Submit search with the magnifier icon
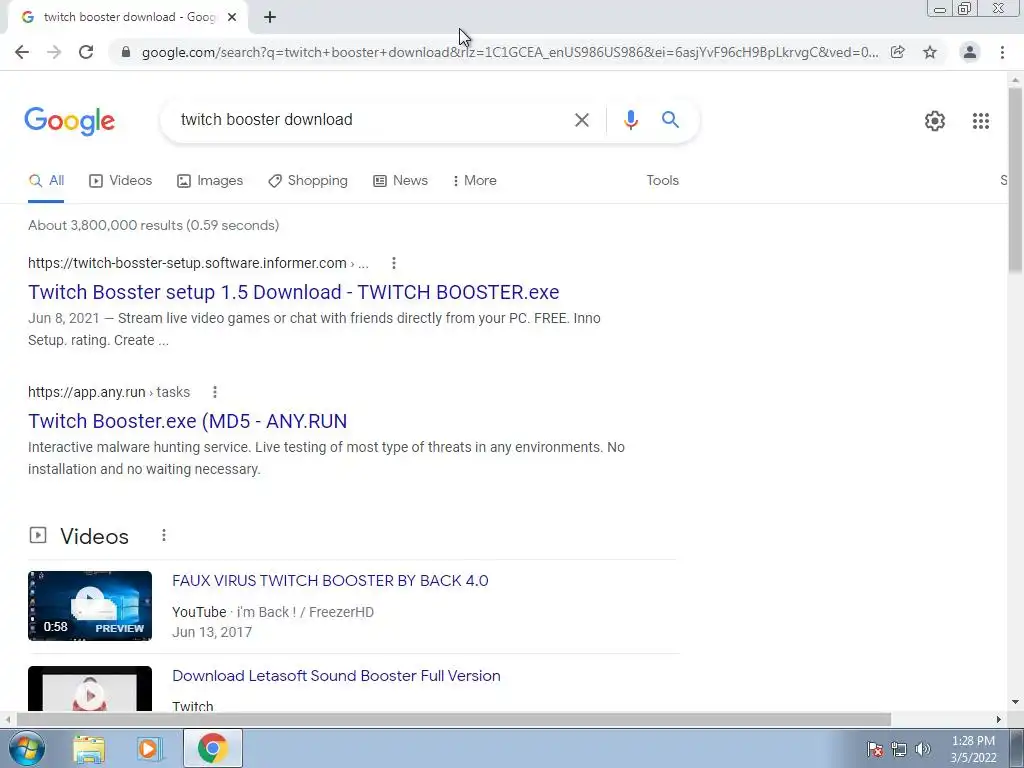 670,120
